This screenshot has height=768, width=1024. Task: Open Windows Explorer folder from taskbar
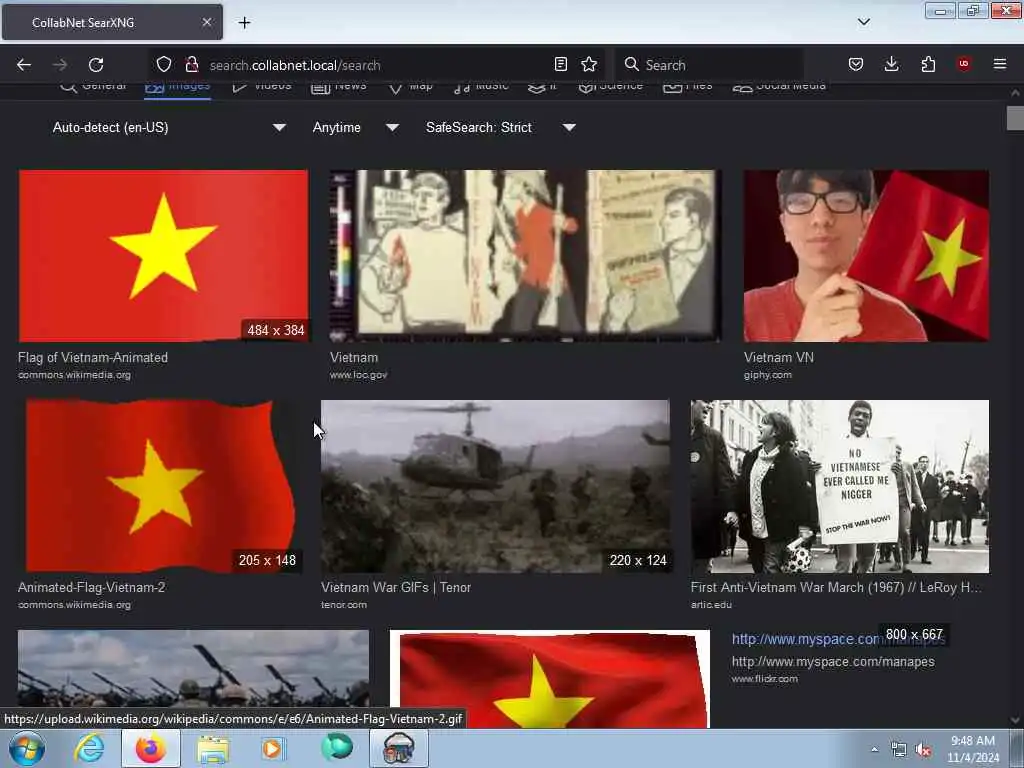point(213,748)
